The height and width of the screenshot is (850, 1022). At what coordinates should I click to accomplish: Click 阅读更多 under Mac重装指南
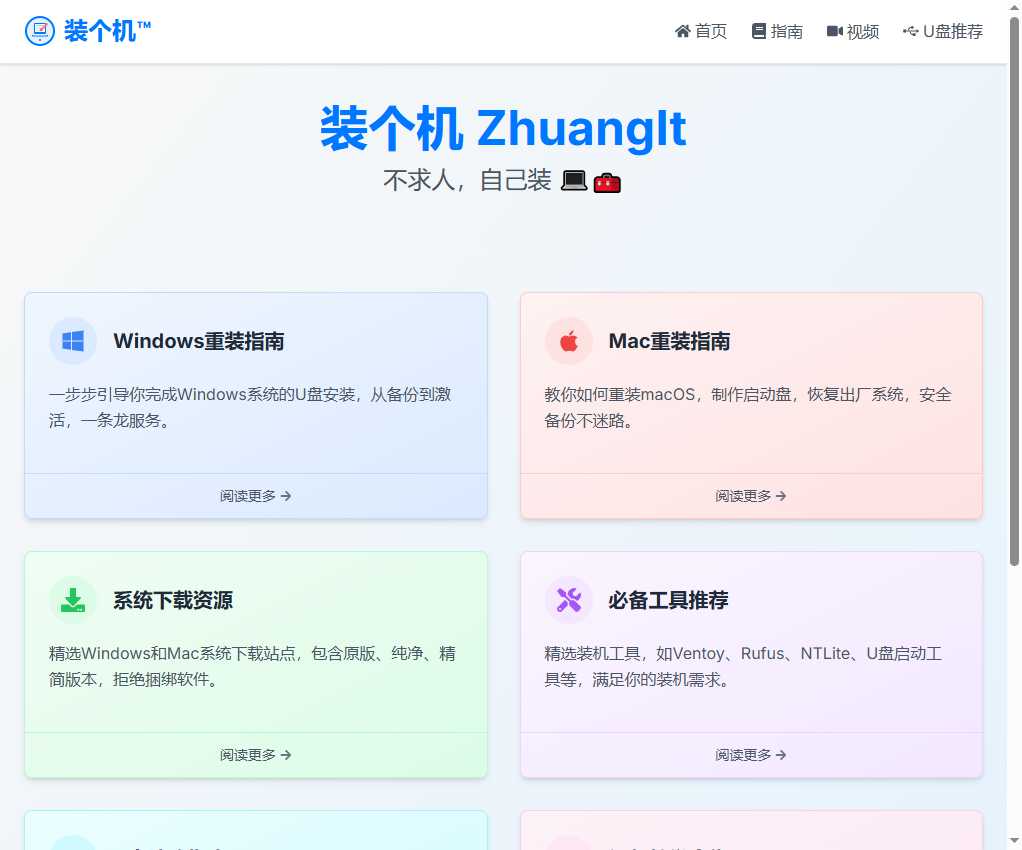[x=751, y=496]
